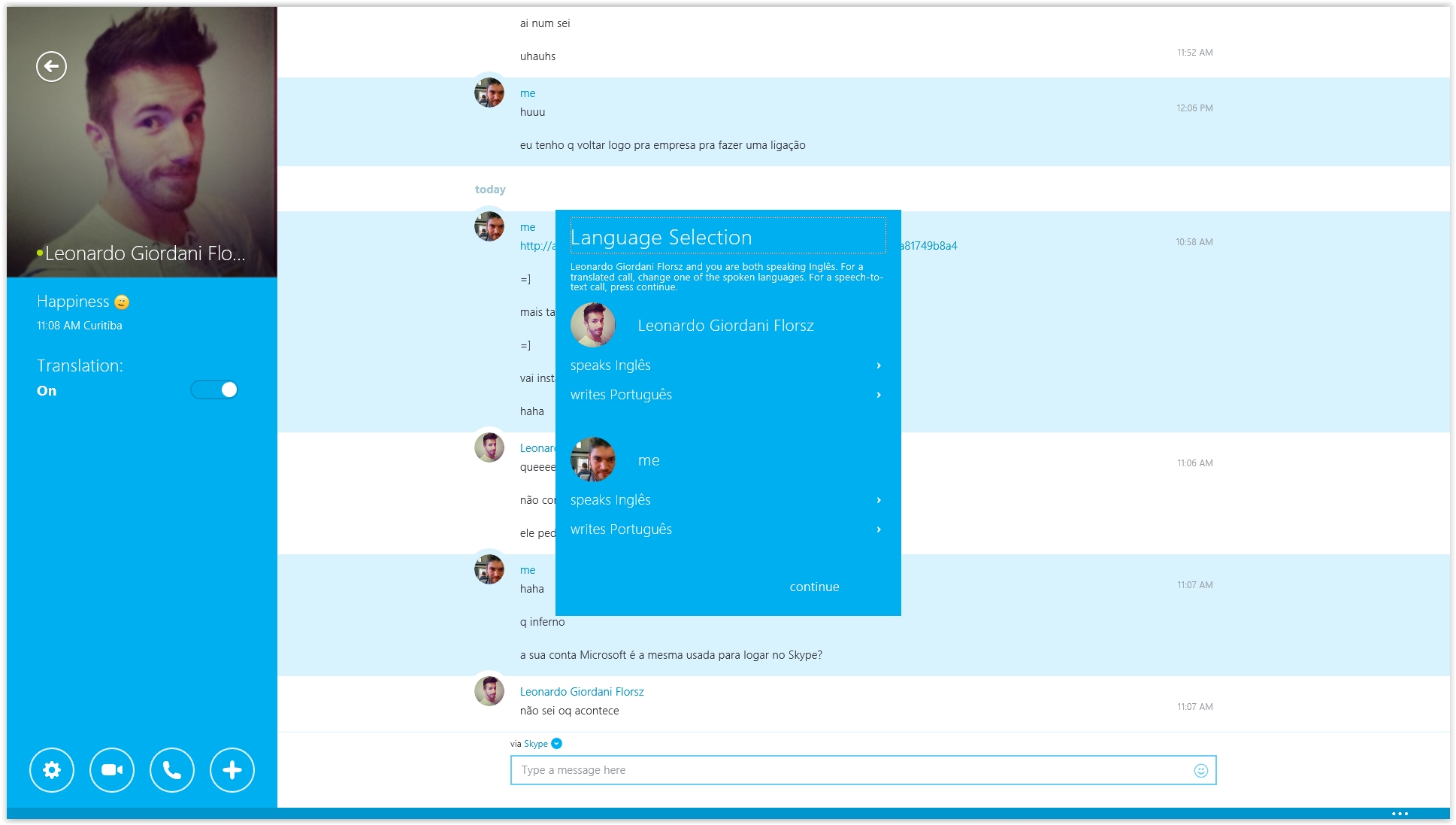Click the via Skype link
The image size is (1456, 825).
[x=535, y=744]
